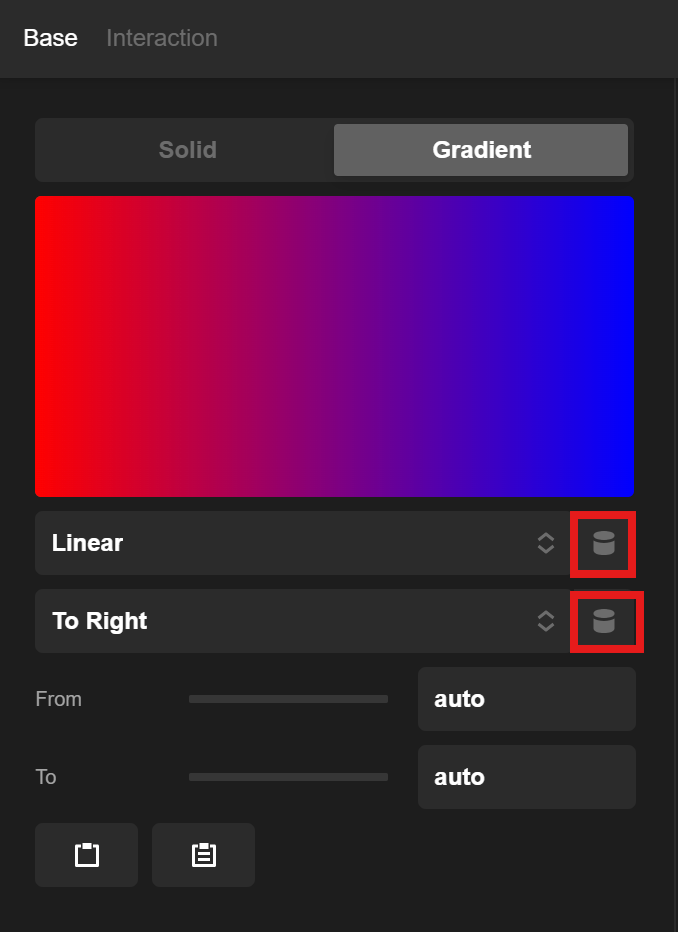Open the To Right direction dropdown
The image size is (678, 932).
coord(302,621)
